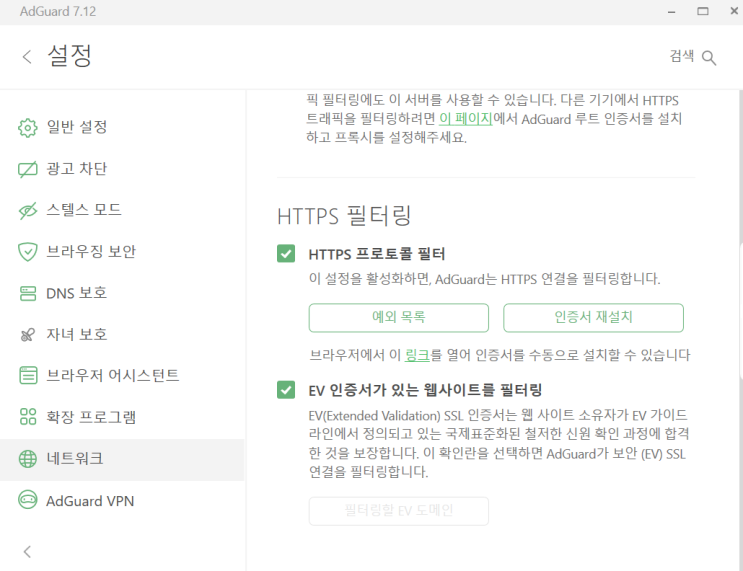
Task: Click the 네트워크 globe icon
Action: pyautogui.click(x=27, y=459)
